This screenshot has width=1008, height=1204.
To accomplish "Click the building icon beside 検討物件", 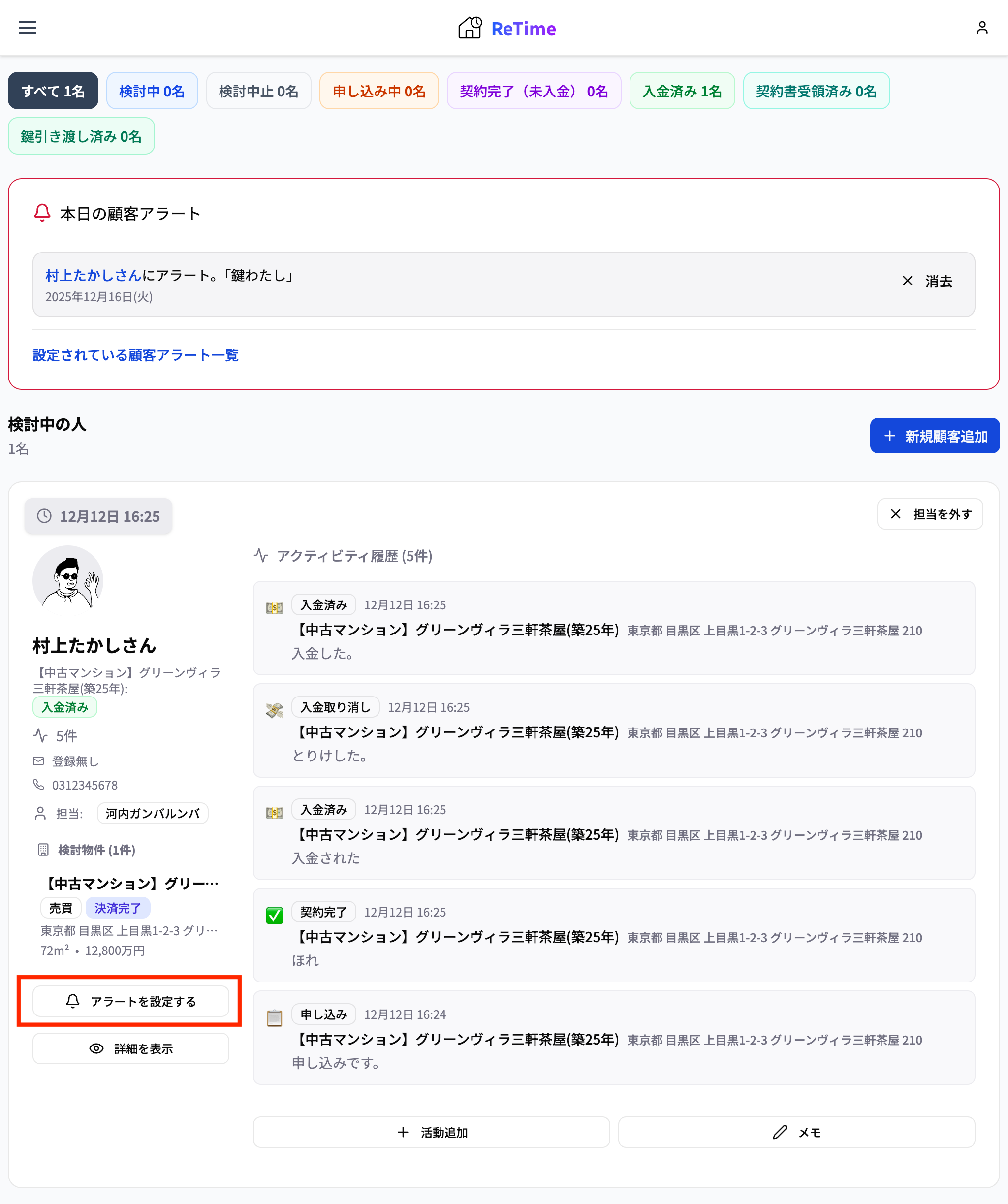I will tap(42, 850).
